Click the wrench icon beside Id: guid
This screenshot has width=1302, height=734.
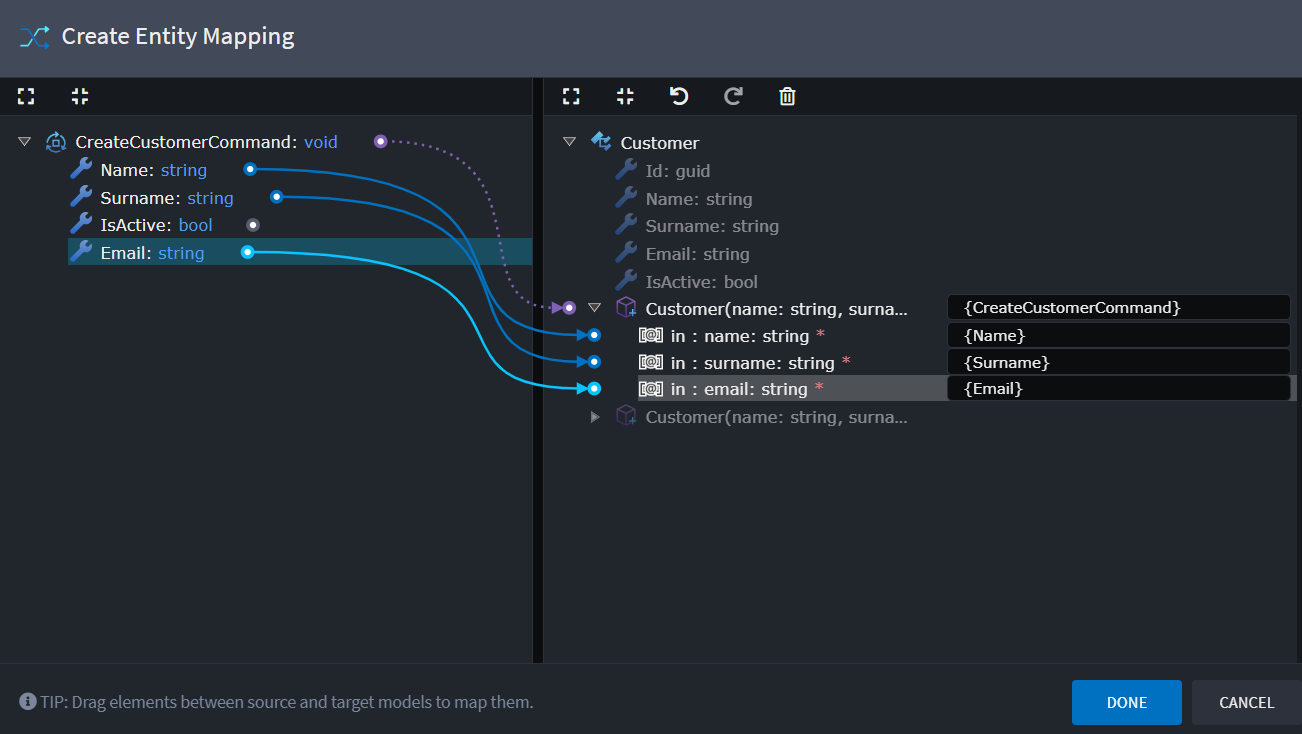pyautogui.click(x=626, y=170)
